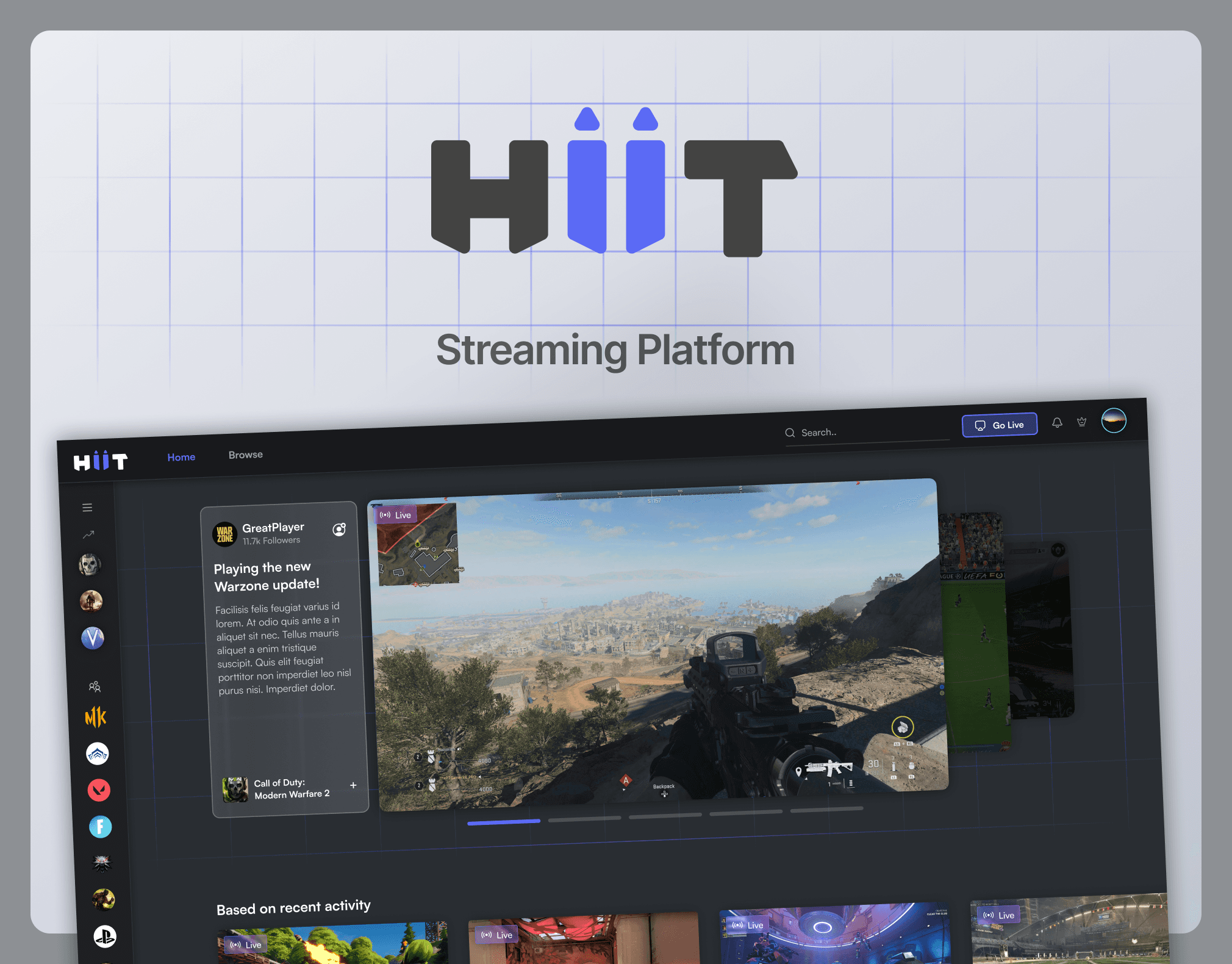Select the Warframe game icon
1232x964 pixels.
click(98, 754)
